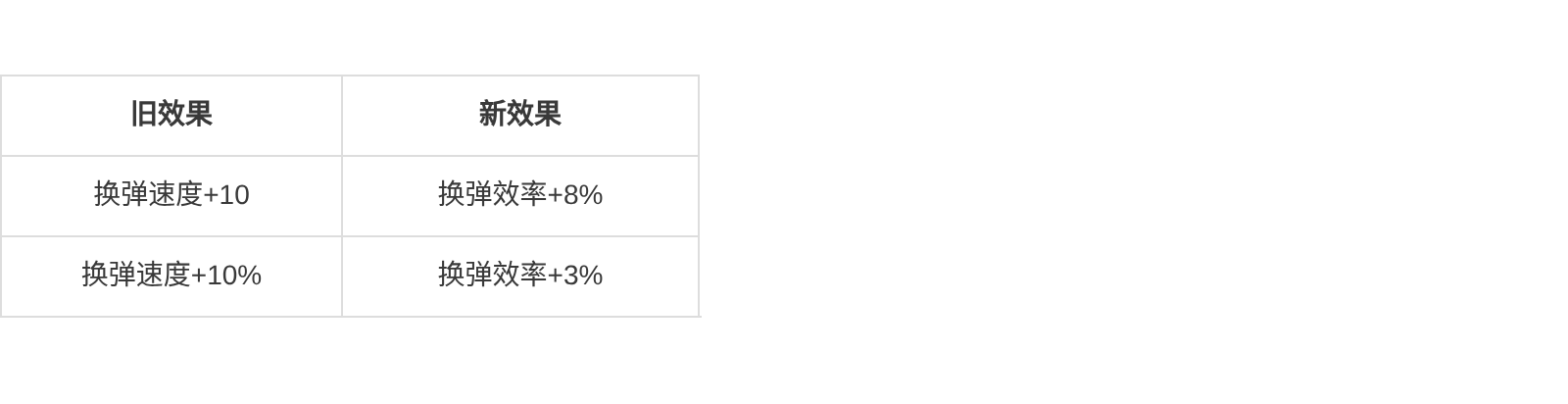
Task: Click the 换 character in the +3% cell
Action: tap(452, 276)
